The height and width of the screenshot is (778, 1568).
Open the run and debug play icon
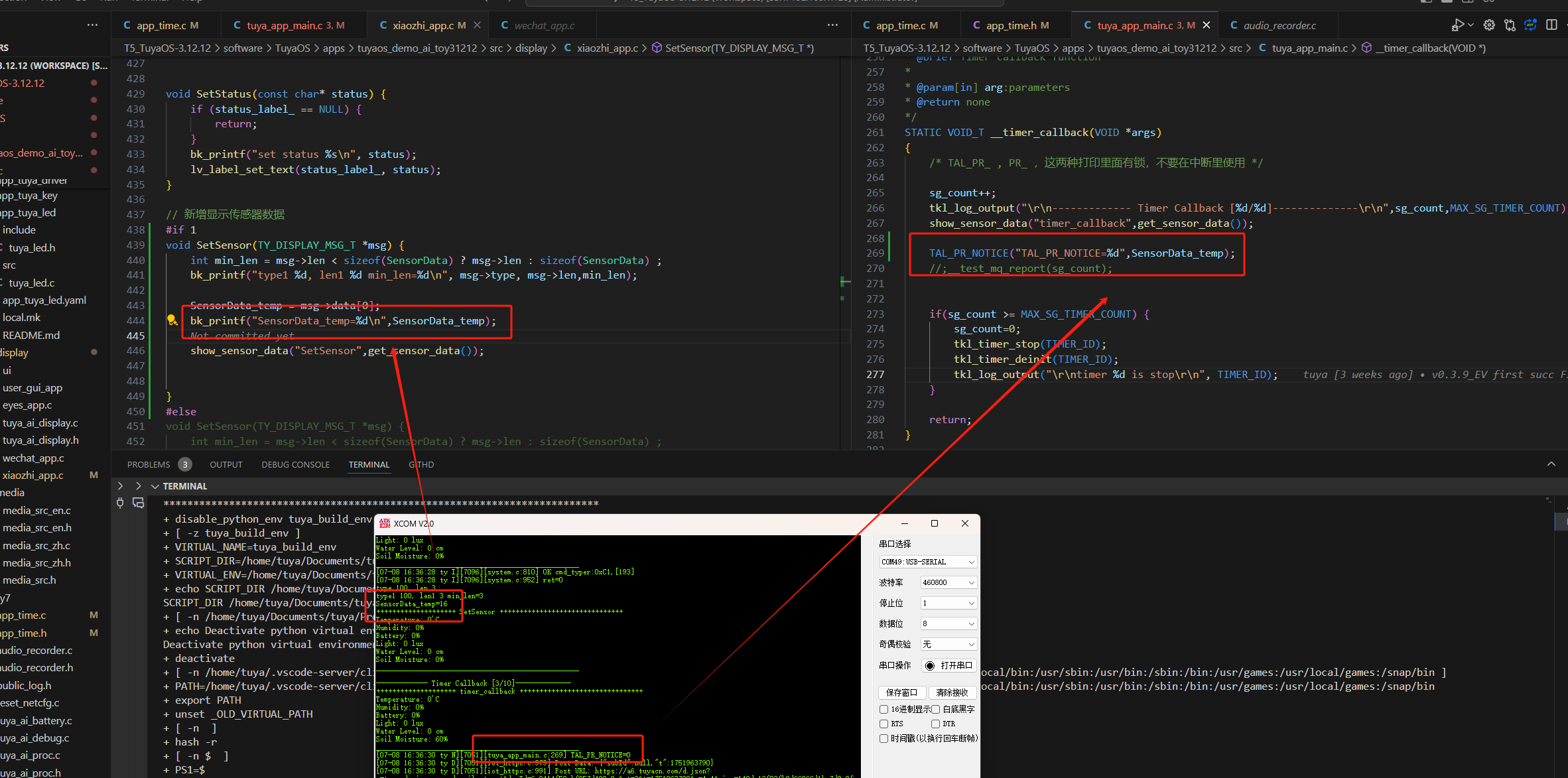(x=1457, y=25)
